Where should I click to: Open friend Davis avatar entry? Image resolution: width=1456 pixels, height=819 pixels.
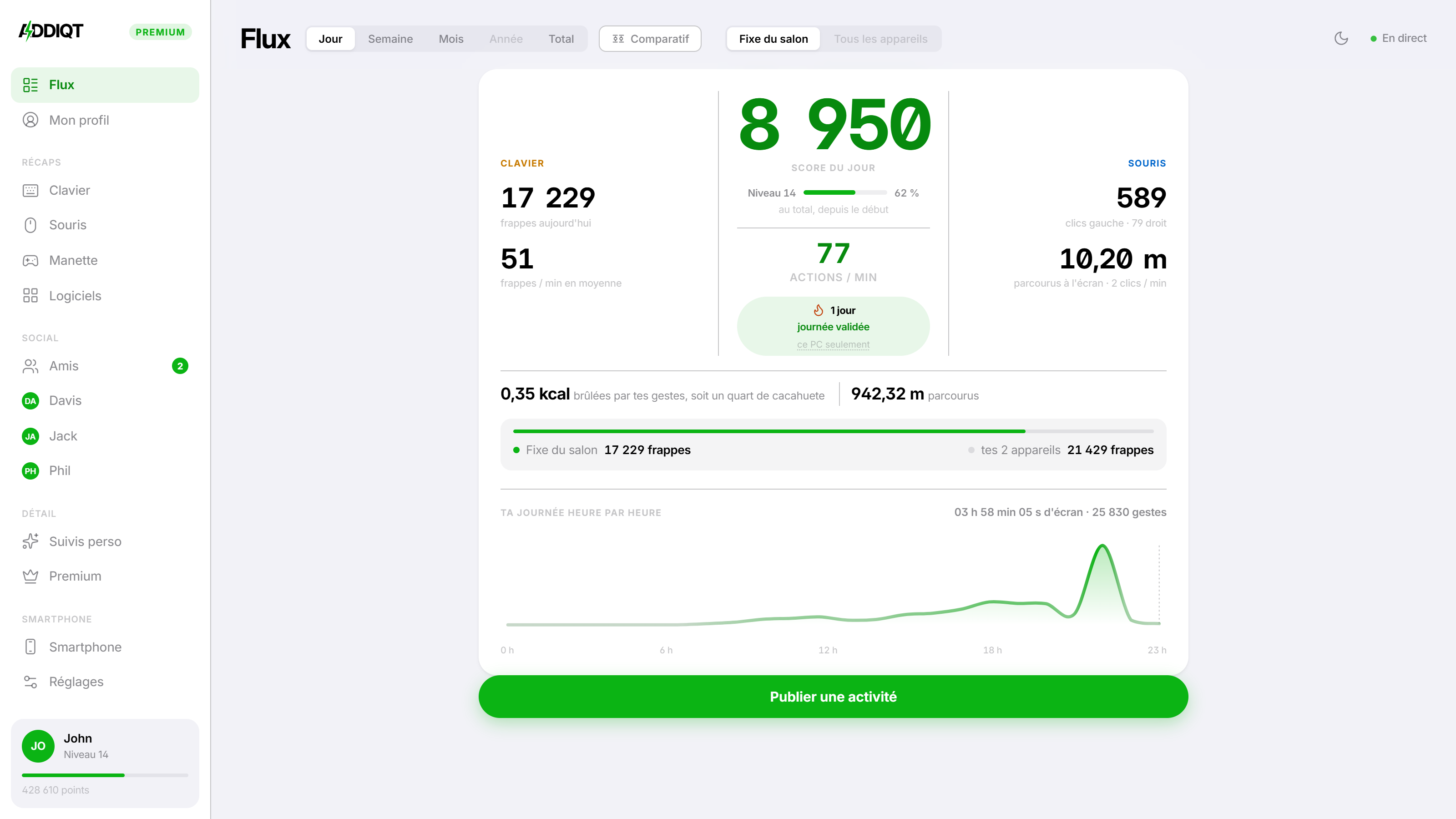point(105,401)
